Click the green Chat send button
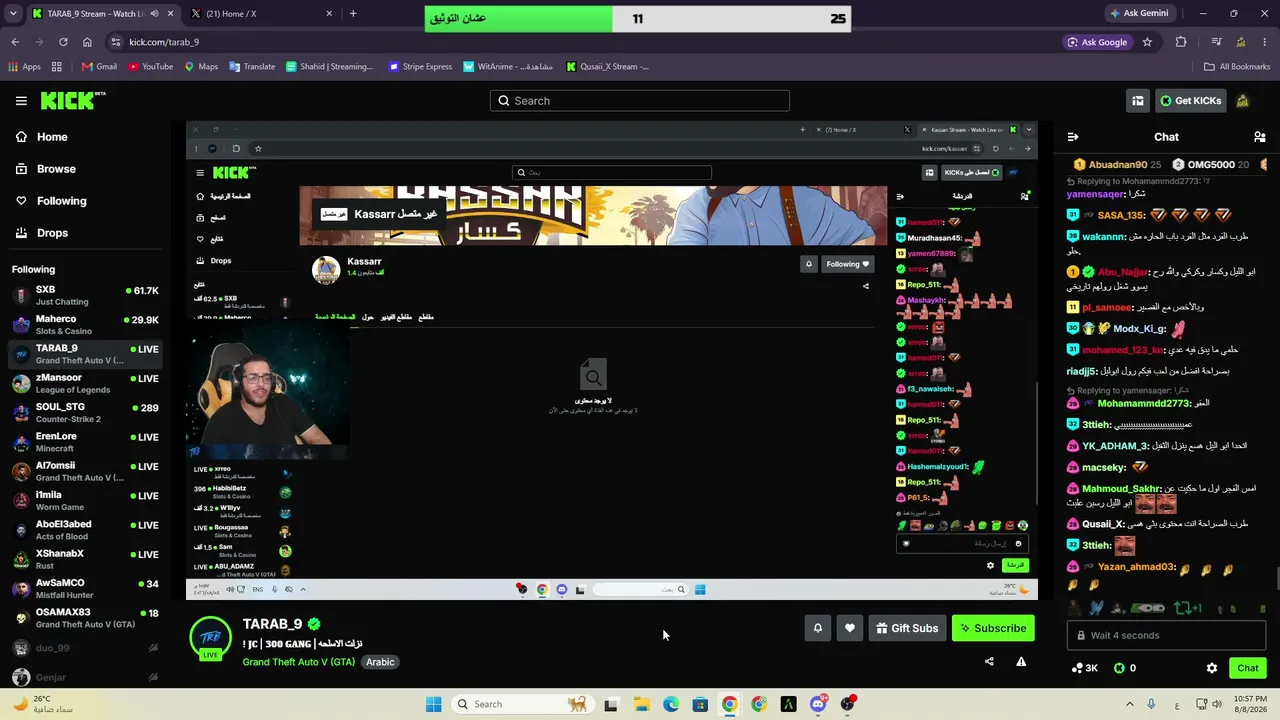Image resolution: width=1280 pixels, height=720 pixels. (1248, 668)
